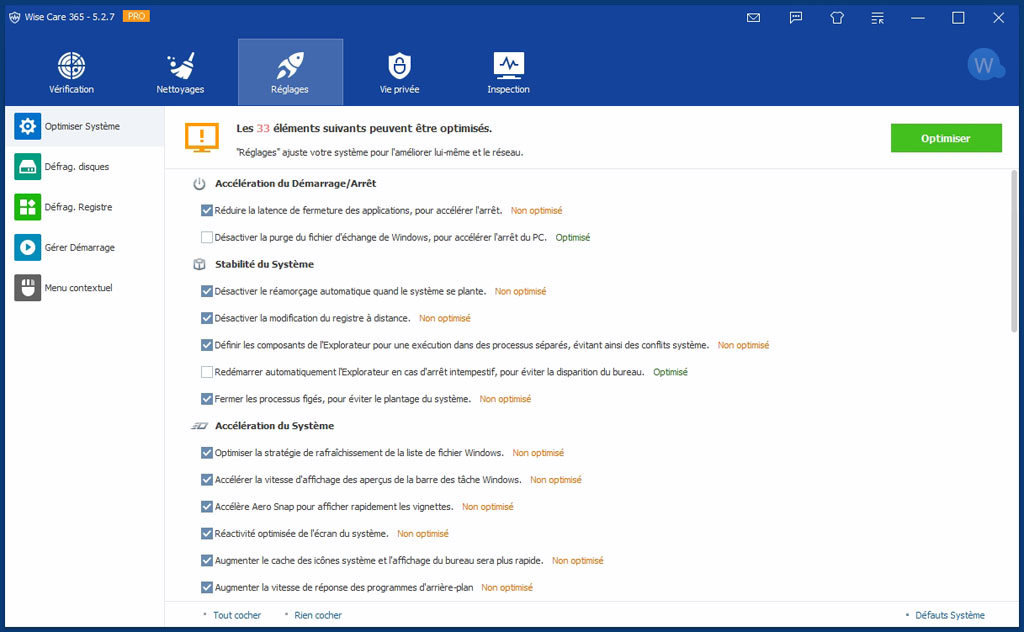Toggle Optimiser la stratégie de rafraîchissement checkbox
Image resolution: width=1024 pixels, height=632 pixels.
point(206,452)
